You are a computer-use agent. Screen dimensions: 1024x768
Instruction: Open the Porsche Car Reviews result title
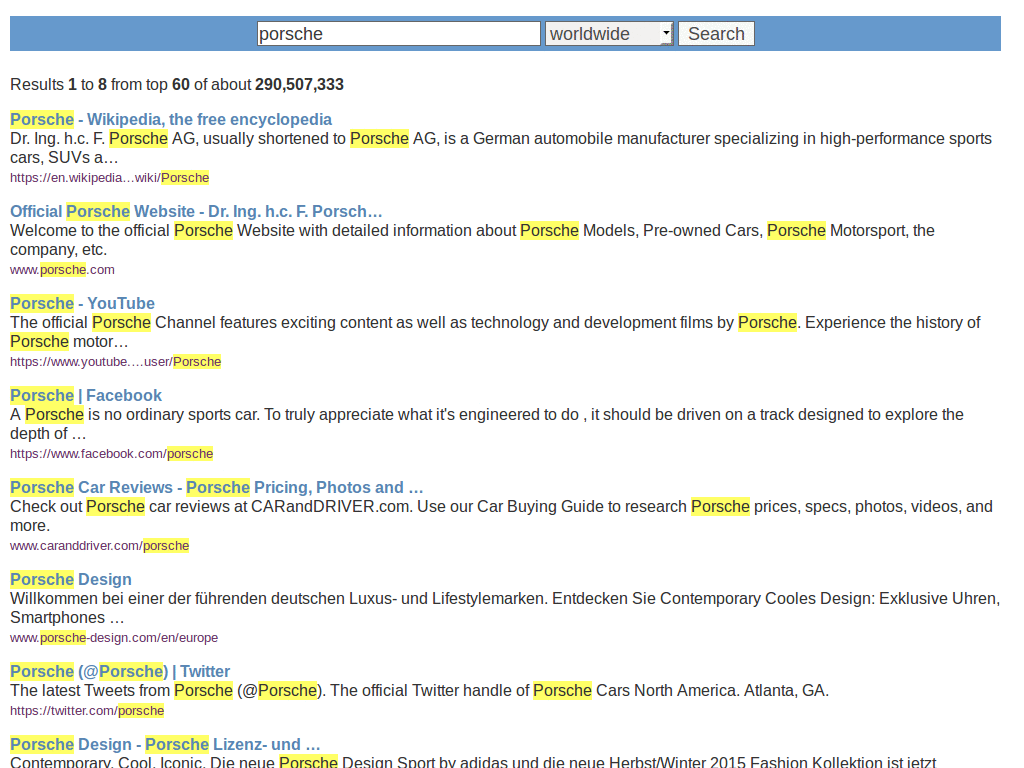click(x=216, y=488)
